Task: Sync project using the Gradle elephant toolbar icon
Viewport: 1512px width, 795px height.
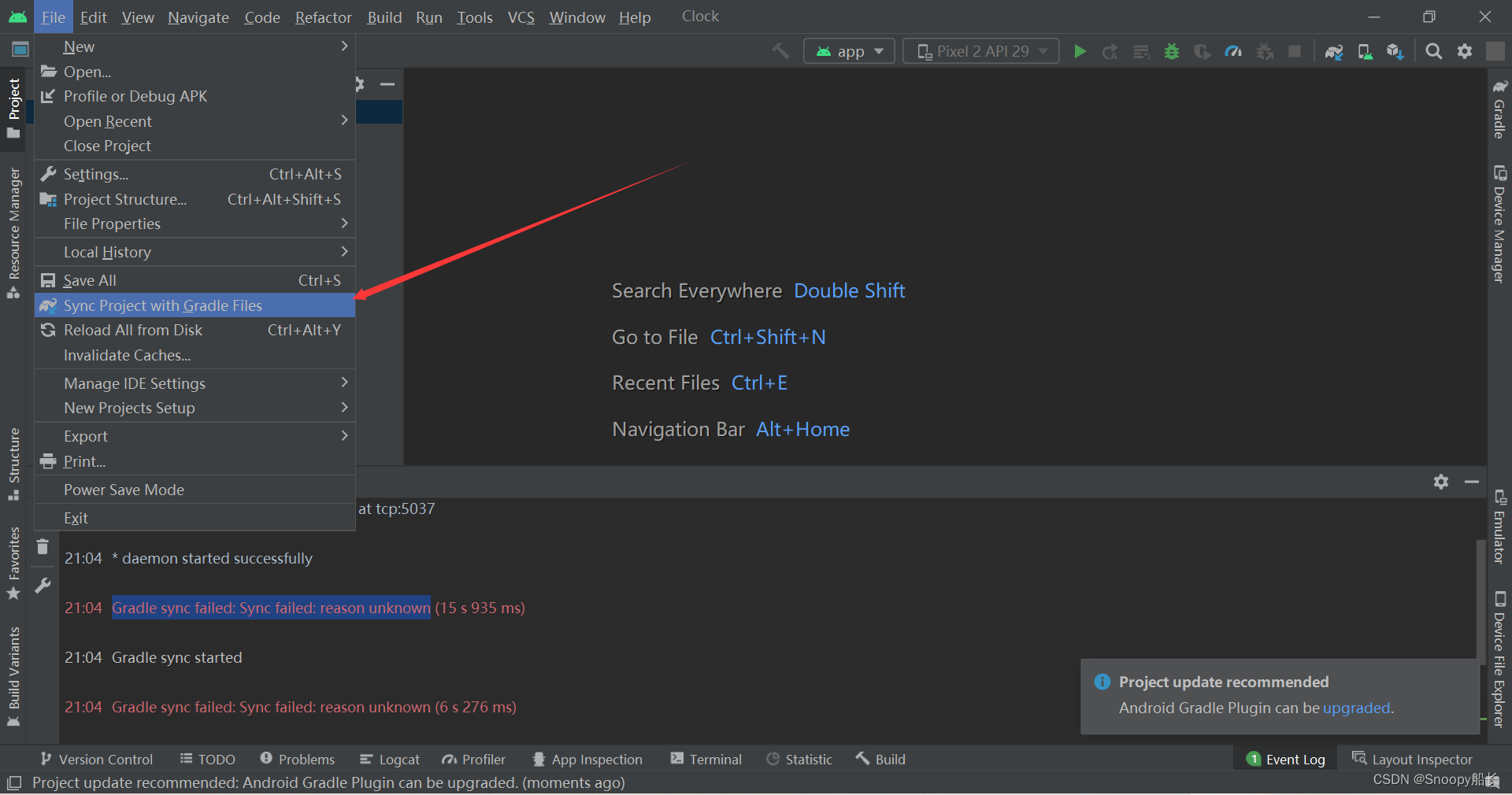Action: point(1334,51)
